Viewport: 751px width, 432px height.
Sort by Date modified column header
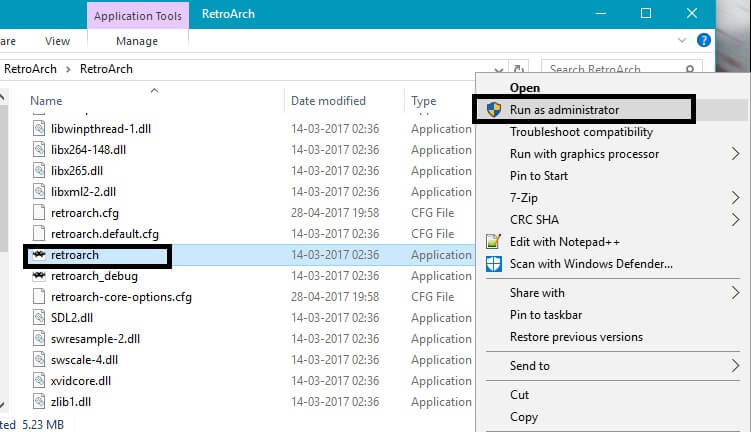[x=328, y=101]
